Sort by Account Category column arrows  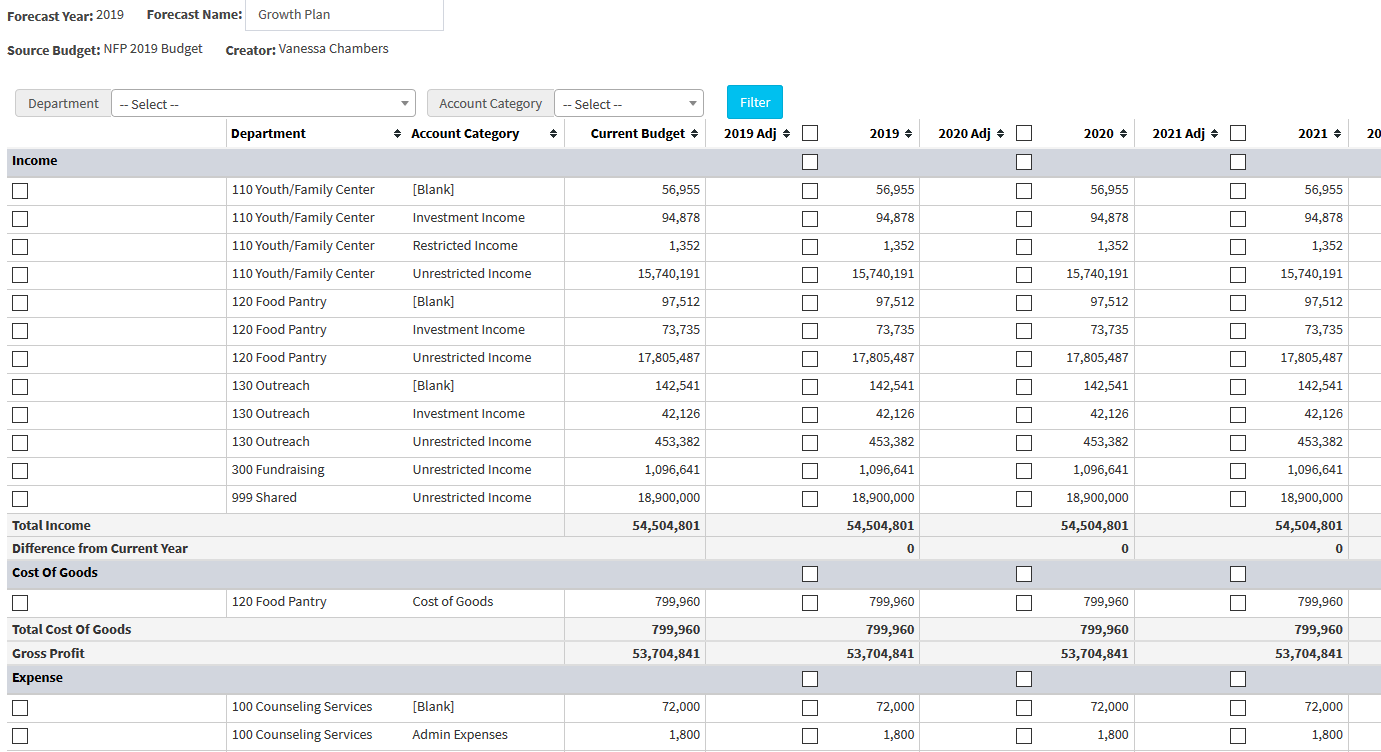click(x=553, y=134)
